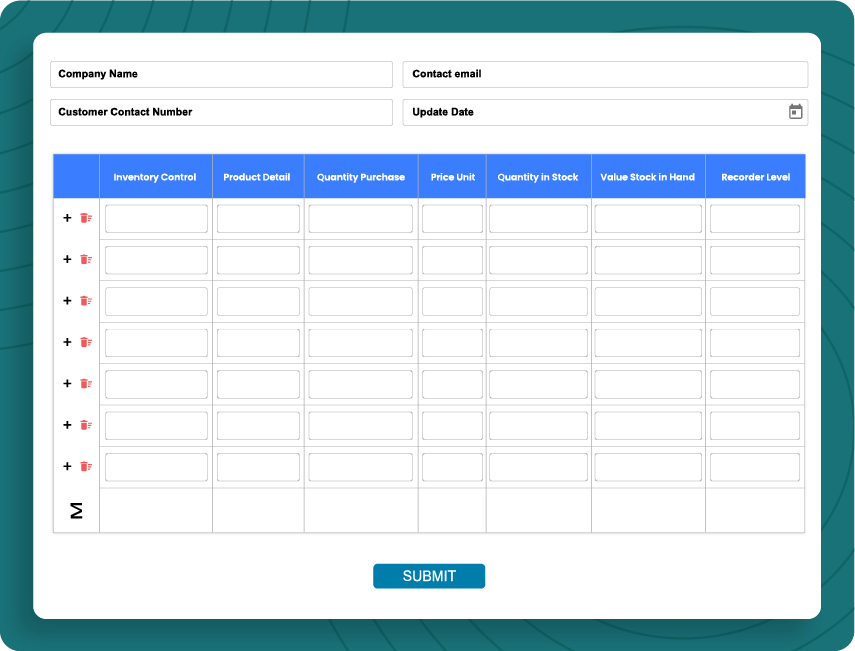The image size is (855, 651).
Task: Click the Customer Contact Number field
Action: pos(220,112)
